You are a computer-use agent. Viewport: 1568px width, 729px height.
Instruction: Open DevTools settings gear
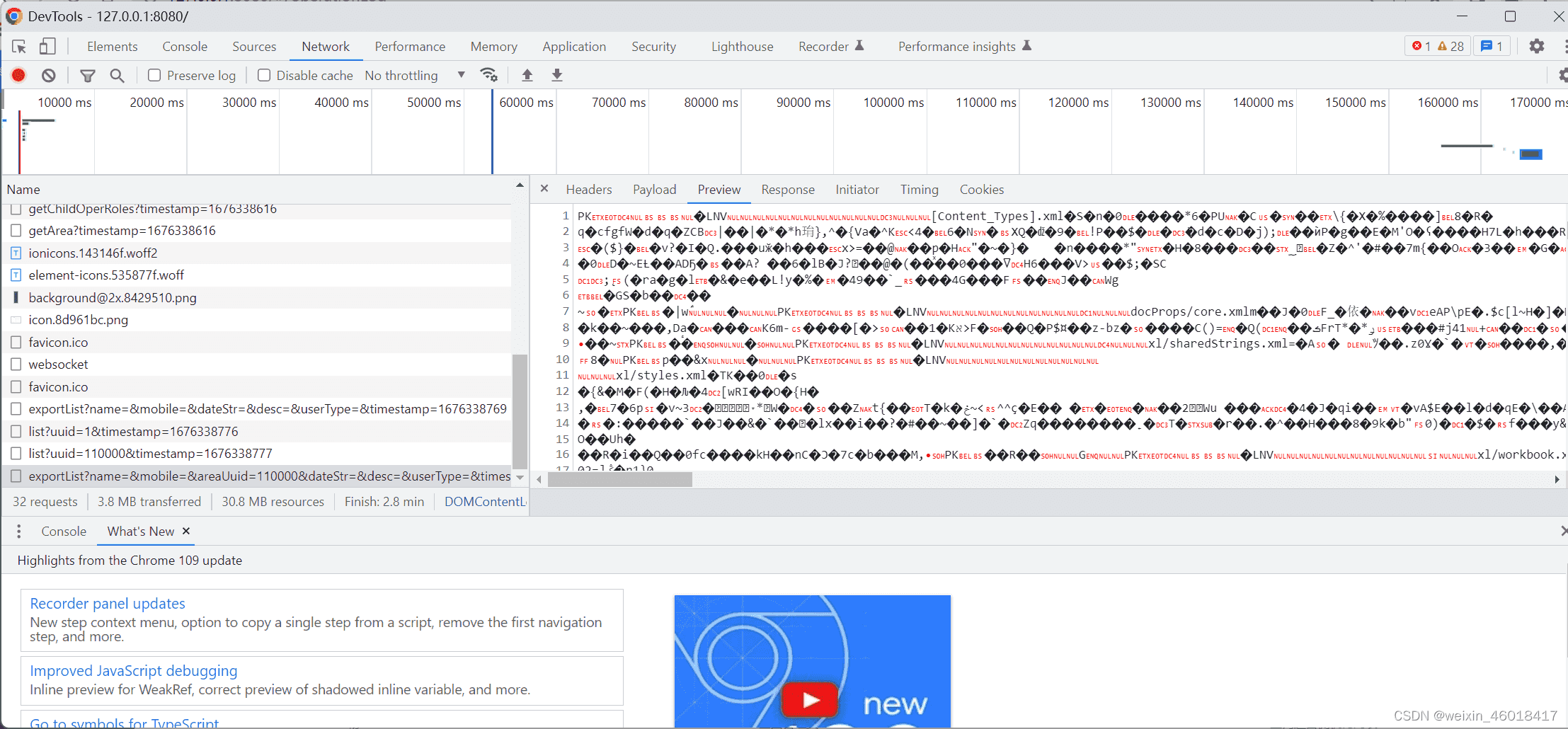pyautogui.click(x=1536, y=46)
